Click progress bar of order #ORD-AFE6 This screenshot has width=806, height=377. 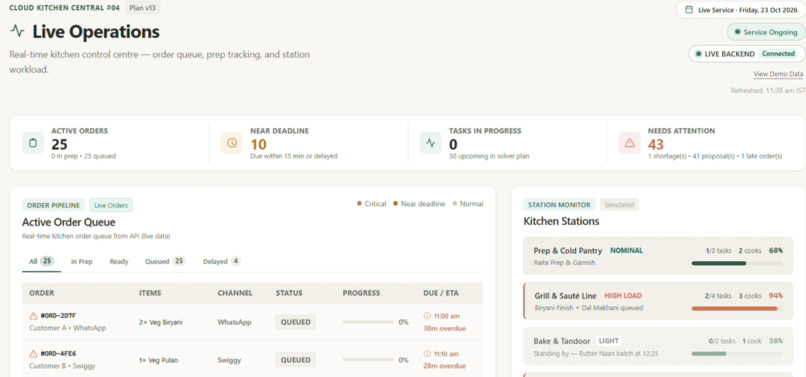tap(368, 360)
